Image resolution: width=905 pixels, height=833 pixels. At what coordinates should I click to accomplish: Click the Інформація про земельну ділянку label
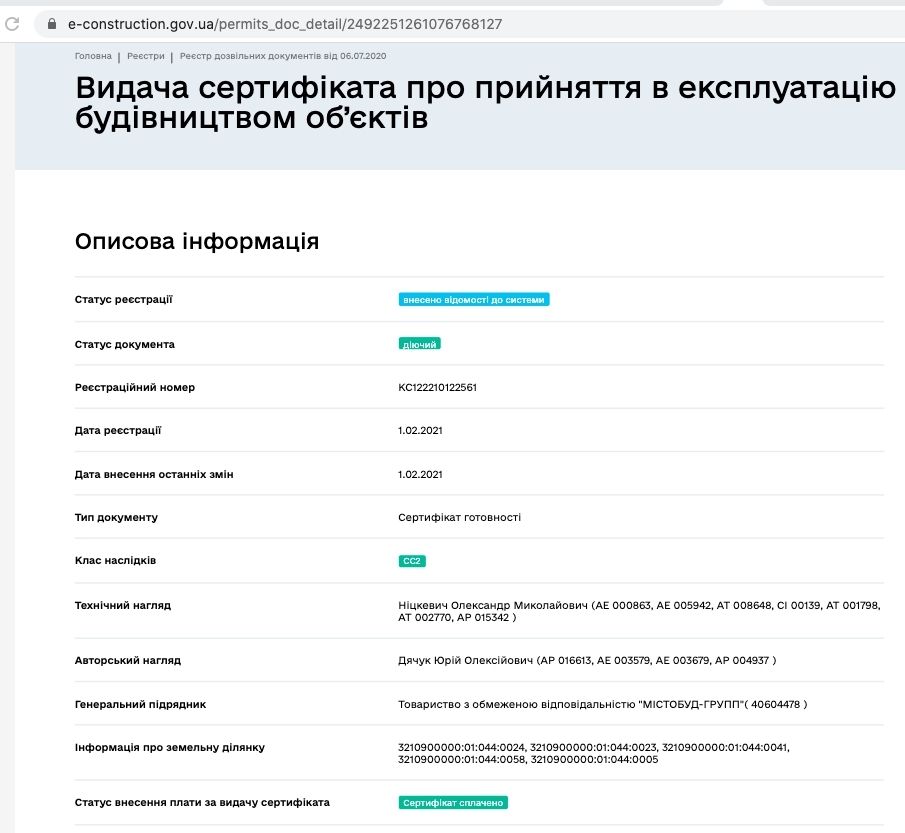point(170,748)
